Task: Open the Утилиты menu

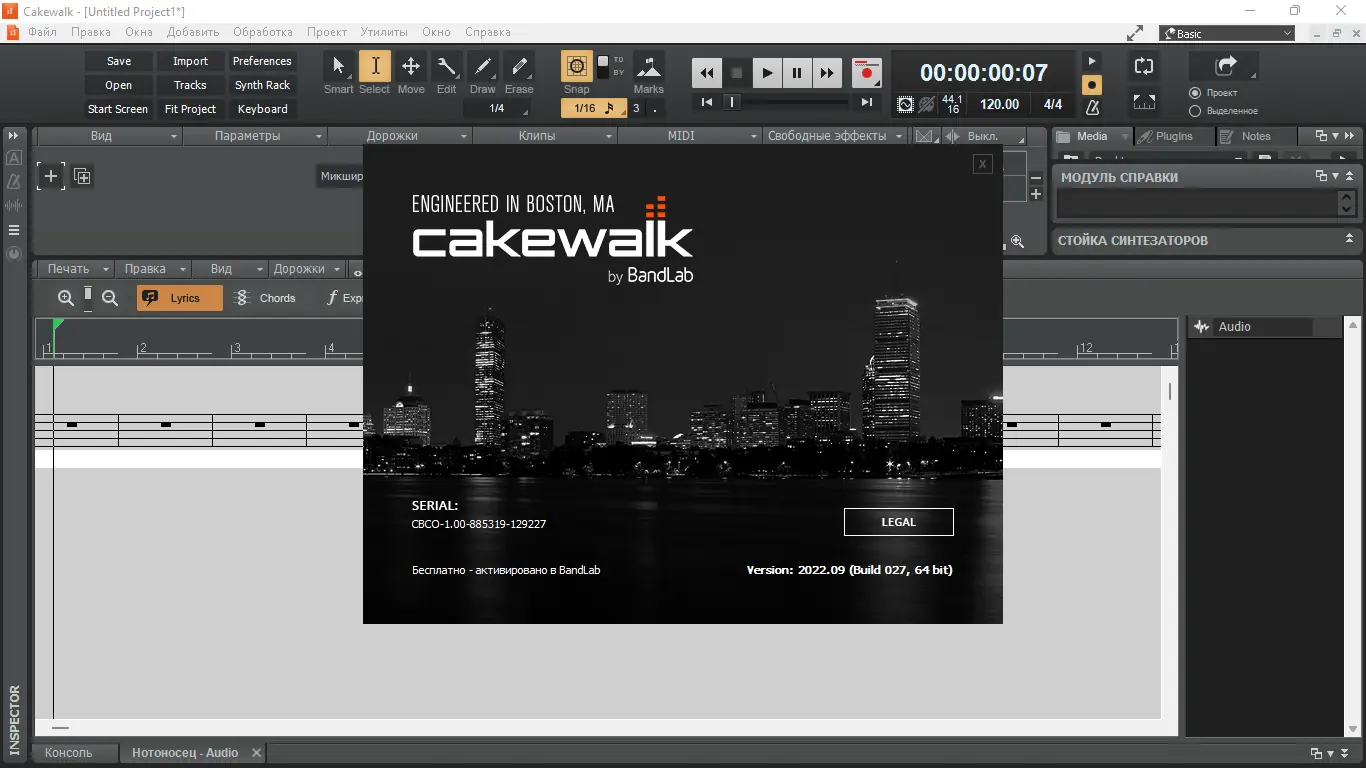Action: coord(384,32)
